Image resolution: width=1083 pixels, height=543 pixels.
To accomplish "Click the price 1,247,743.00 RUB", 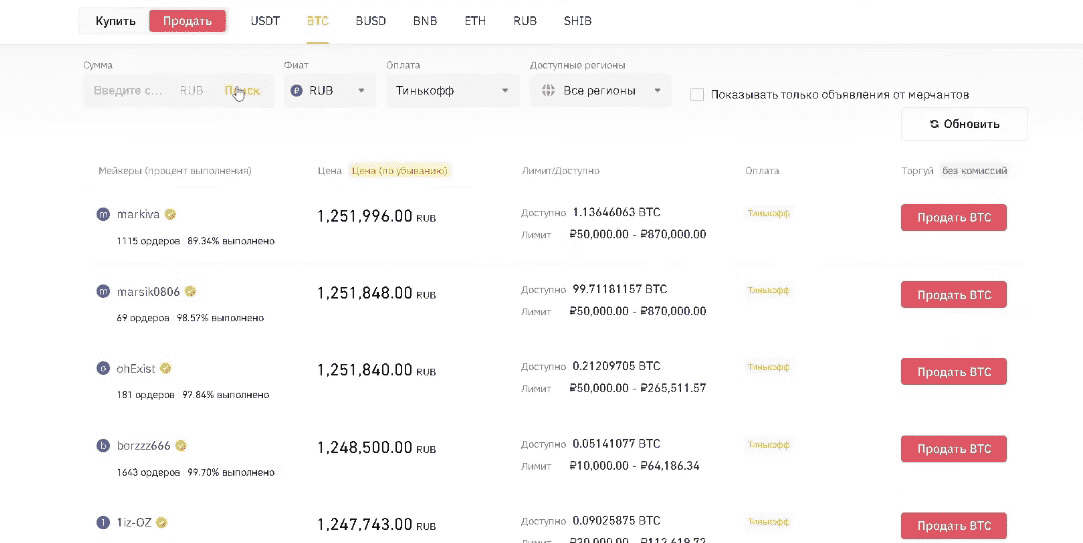I will click(377, 525).
